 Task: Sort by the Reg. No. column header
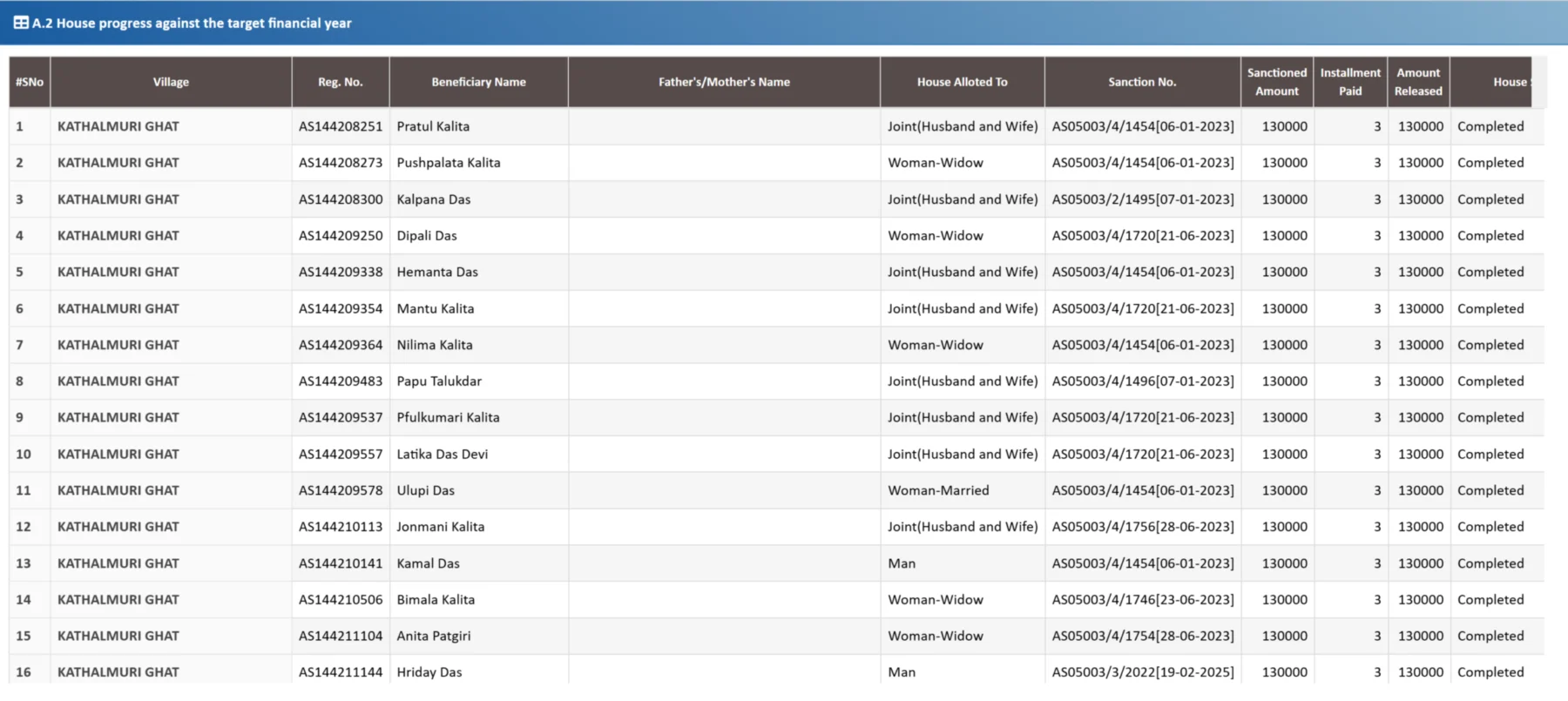click(341, 82)
